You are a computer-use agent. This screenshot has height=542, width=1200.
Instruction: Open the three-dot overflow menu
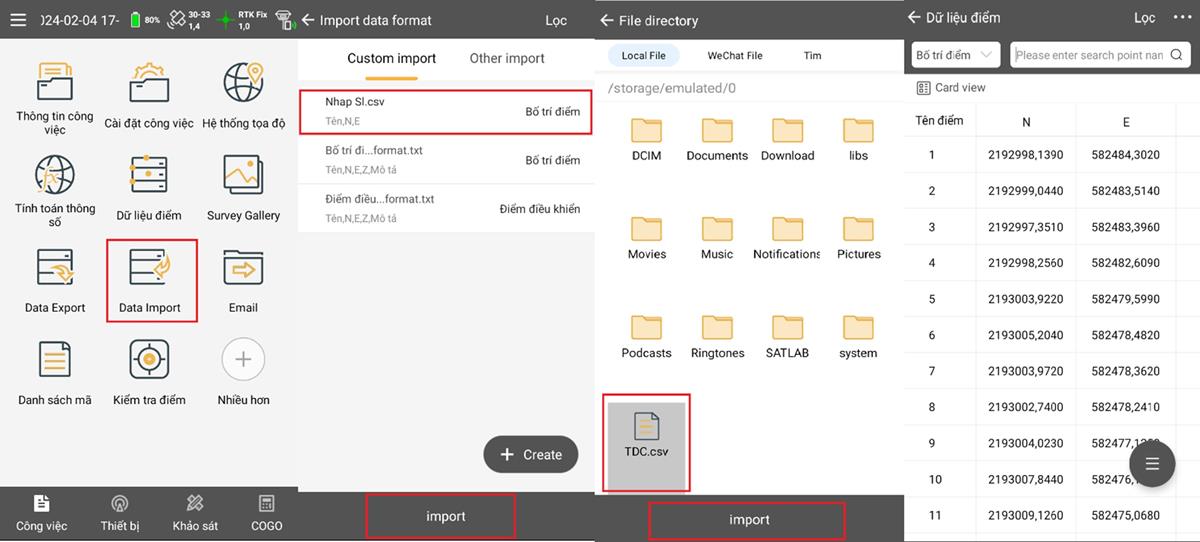click(1181, 18)
